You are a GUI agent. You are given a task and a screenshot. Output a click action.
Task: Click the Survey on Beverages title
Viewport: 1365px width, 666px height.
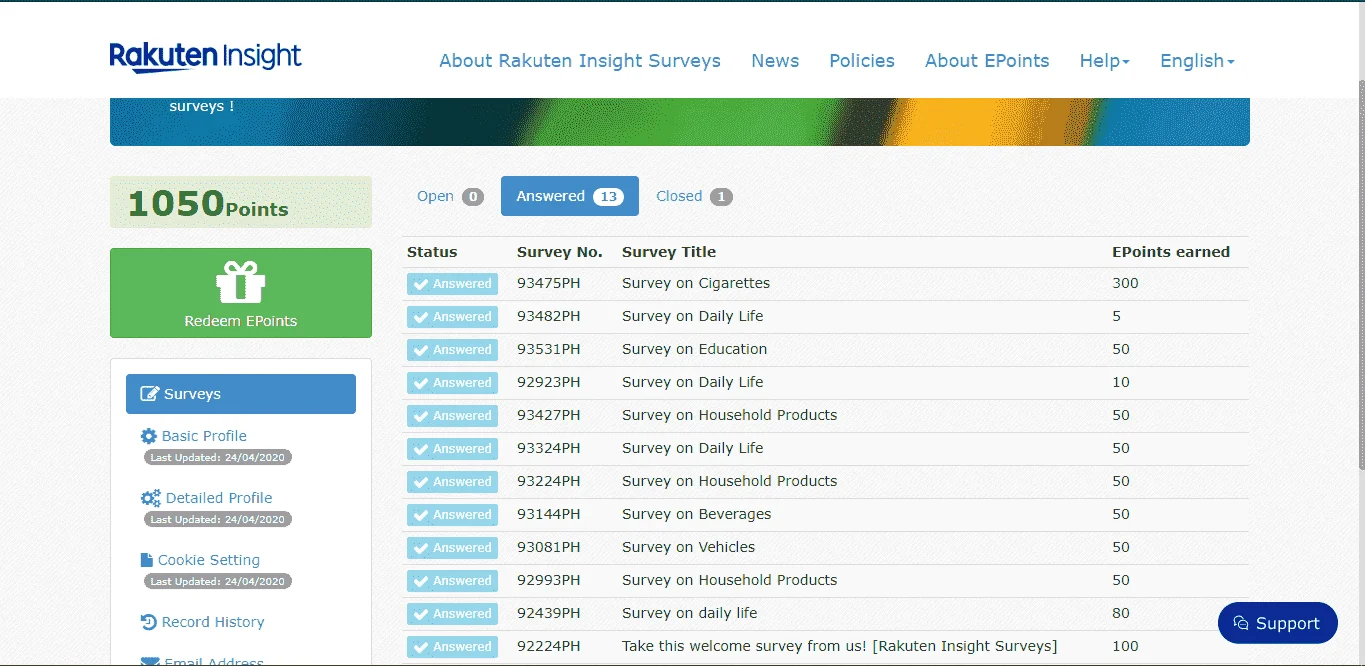697,514
